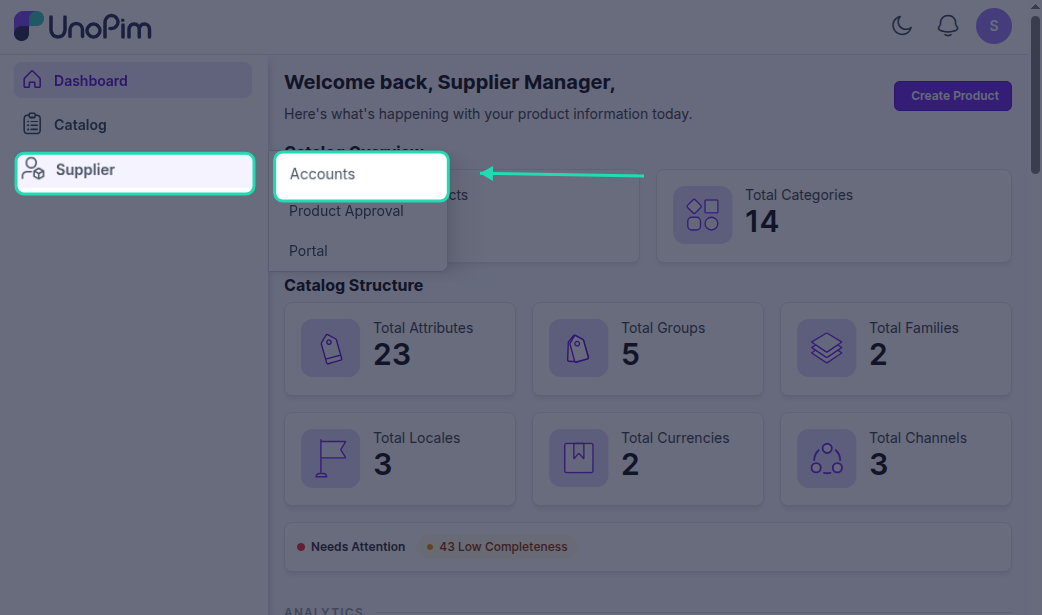The width and height of the screenshot is (1042, 615).
Task: Click the Create Product button
Action: point(952,96)
